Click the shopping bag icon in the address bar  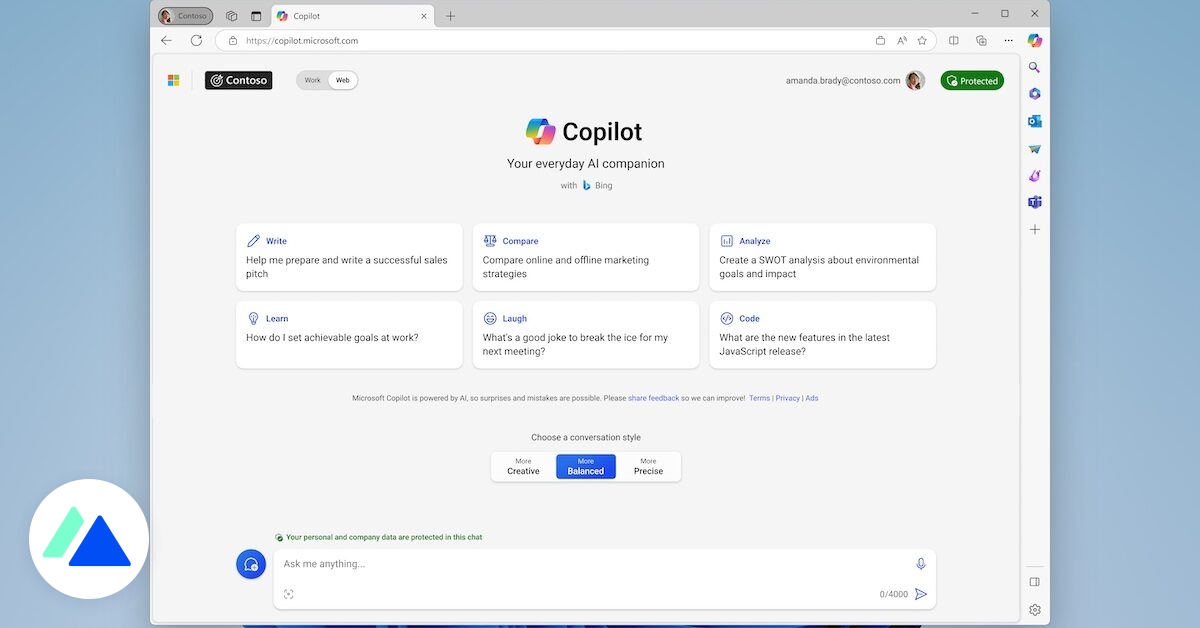coord(880,41)
